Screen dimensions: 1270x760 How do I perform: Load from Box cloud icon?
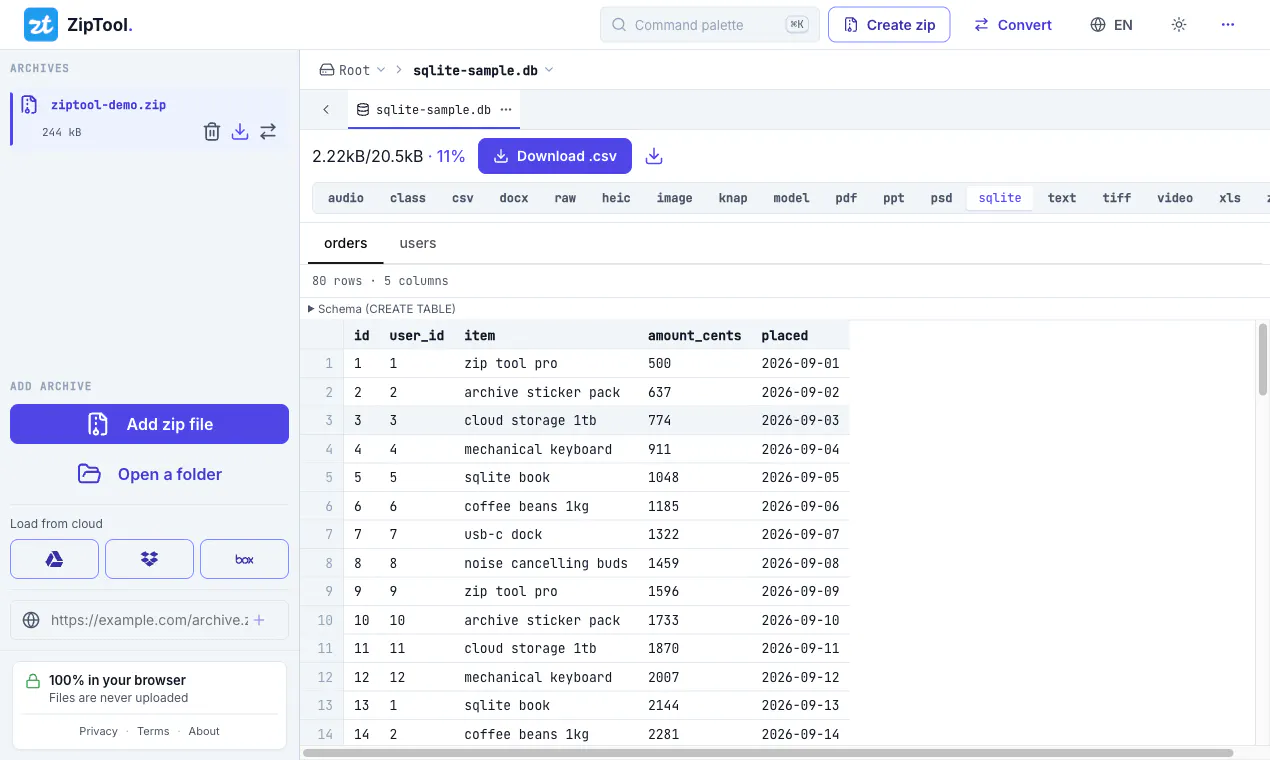pos(244,559)
